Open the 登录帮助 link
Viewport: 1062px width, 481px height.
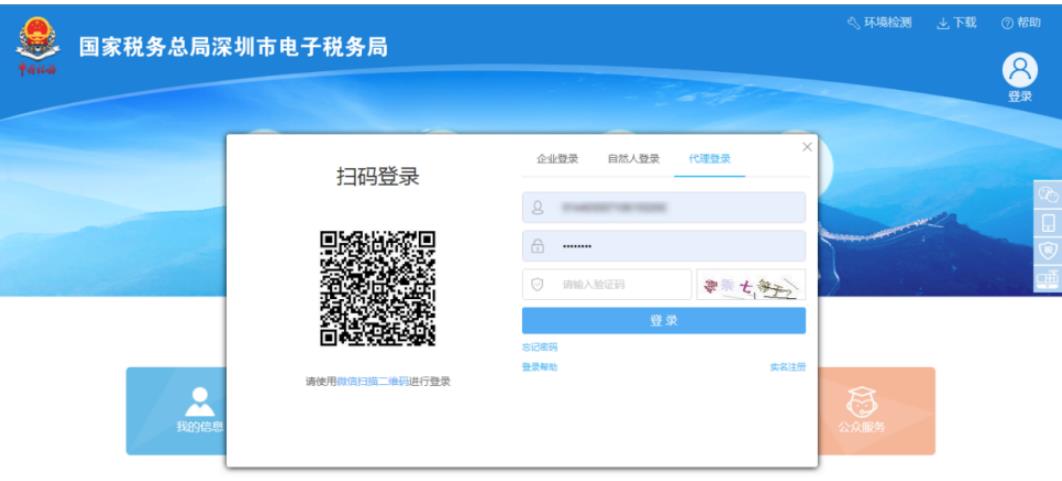click(x=539, y=367)
